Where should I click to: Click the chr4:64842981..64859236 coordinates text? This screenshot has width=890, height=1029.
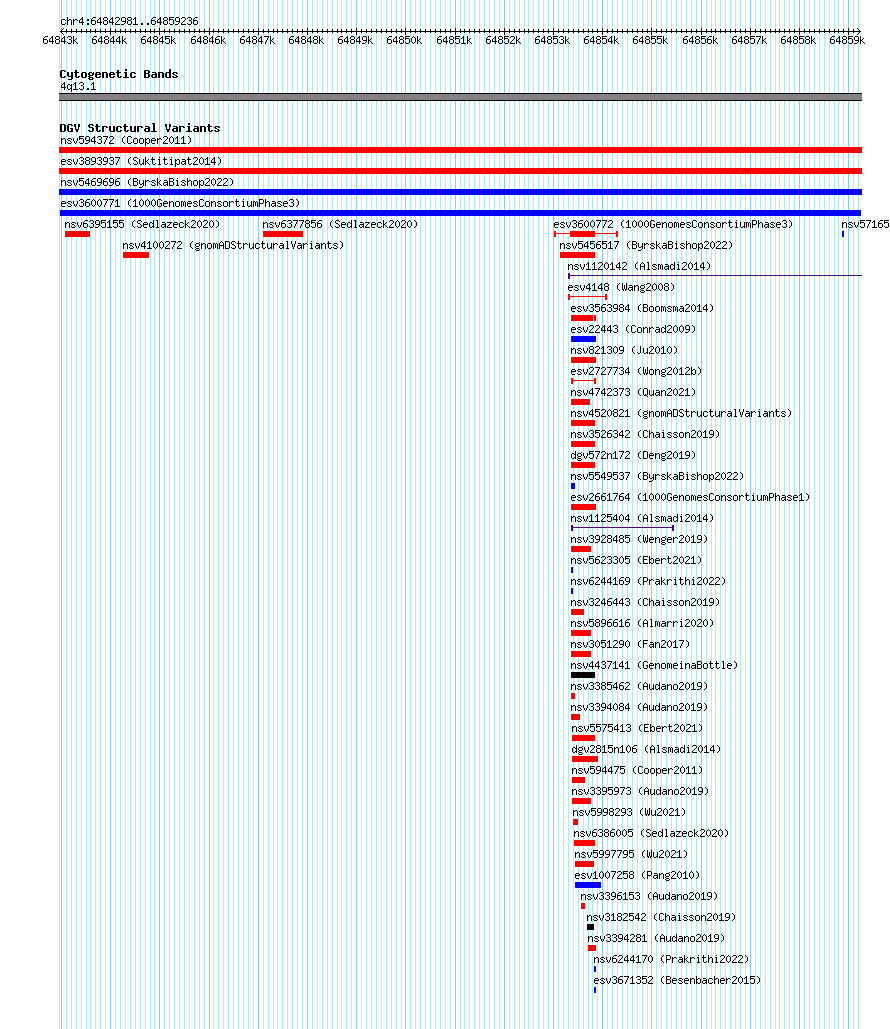pyautogui.click(x=129, y=21)
